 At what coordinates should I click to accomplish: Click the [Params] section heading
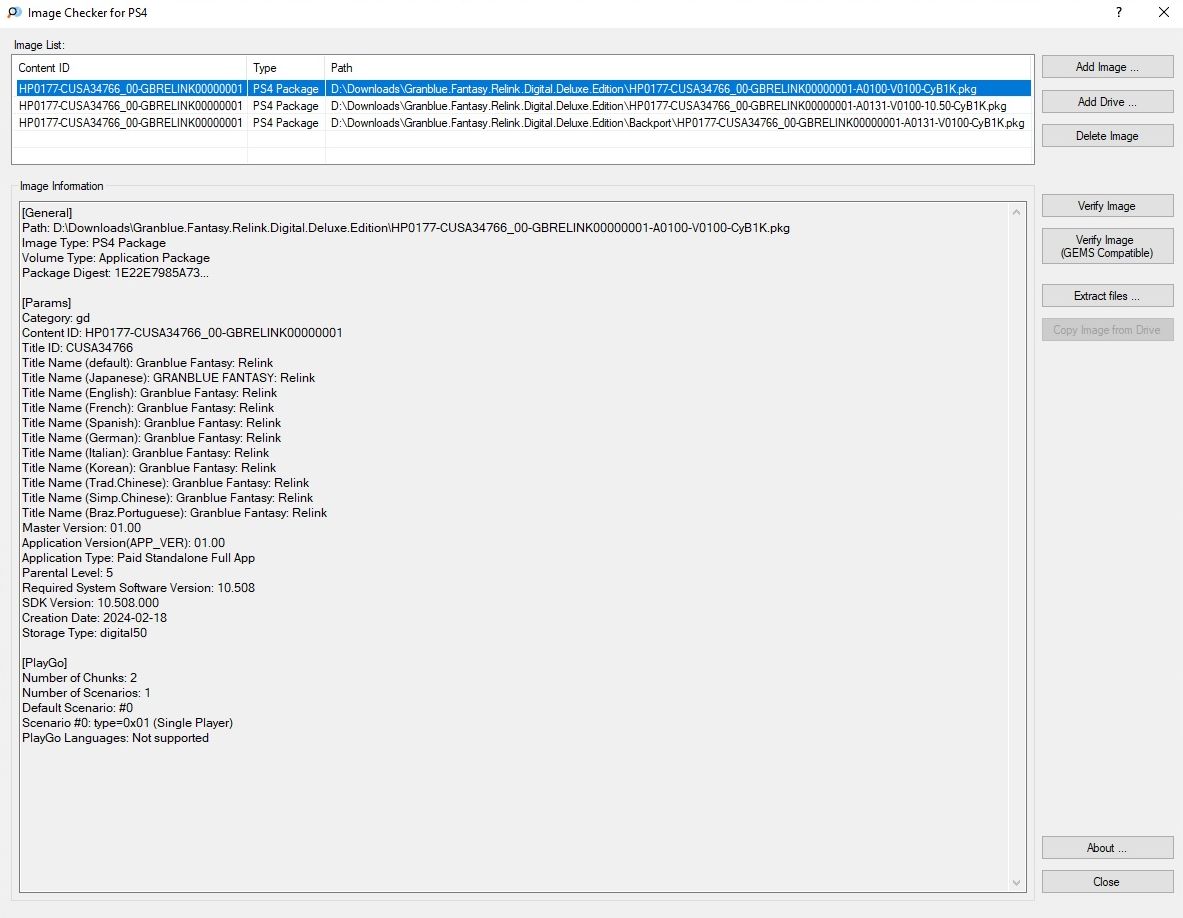pos(47,302)
